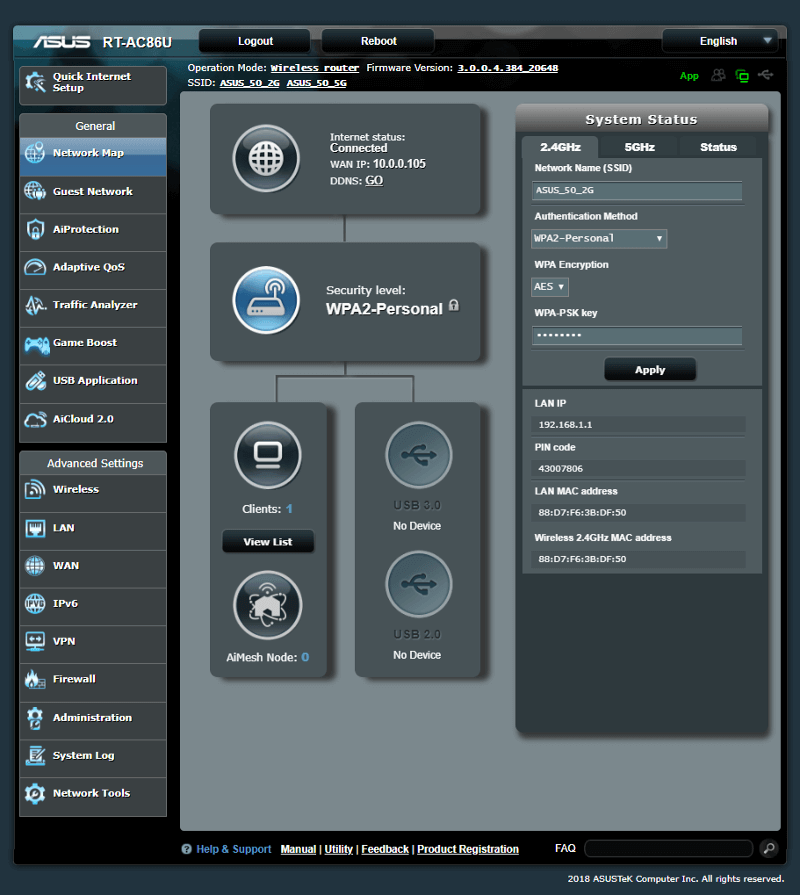Screen dimensions: 800x895
Task: Click the FAQ search magnifier icon
Action: 769,849
